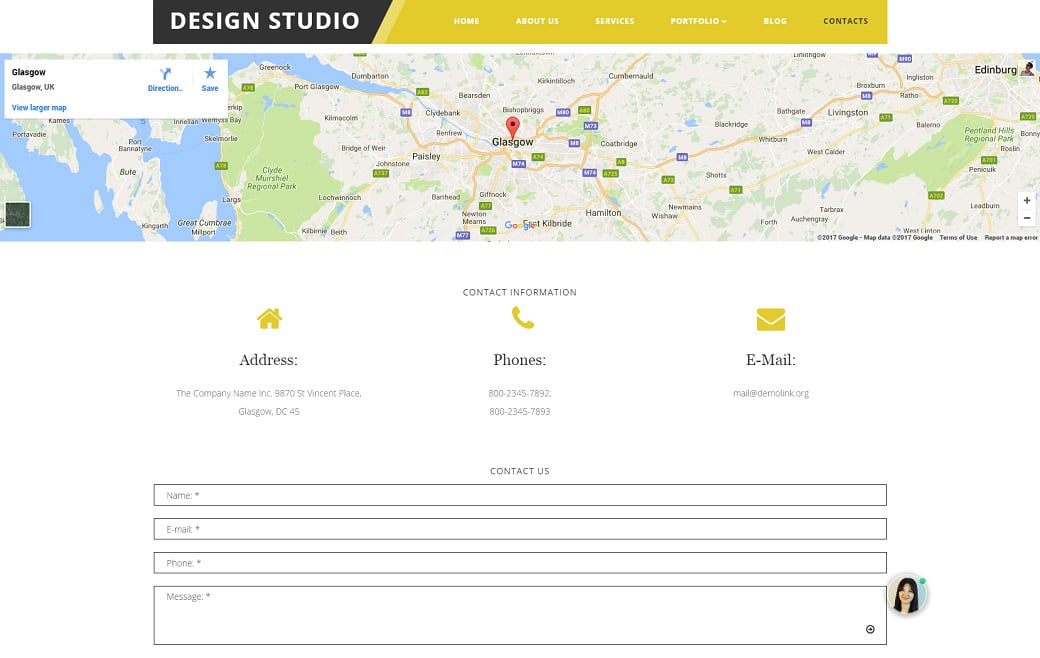This screenshot has height=658, width=1040.
Task: Expand the Portfolio dropdown menu
Action: [698, 21]
